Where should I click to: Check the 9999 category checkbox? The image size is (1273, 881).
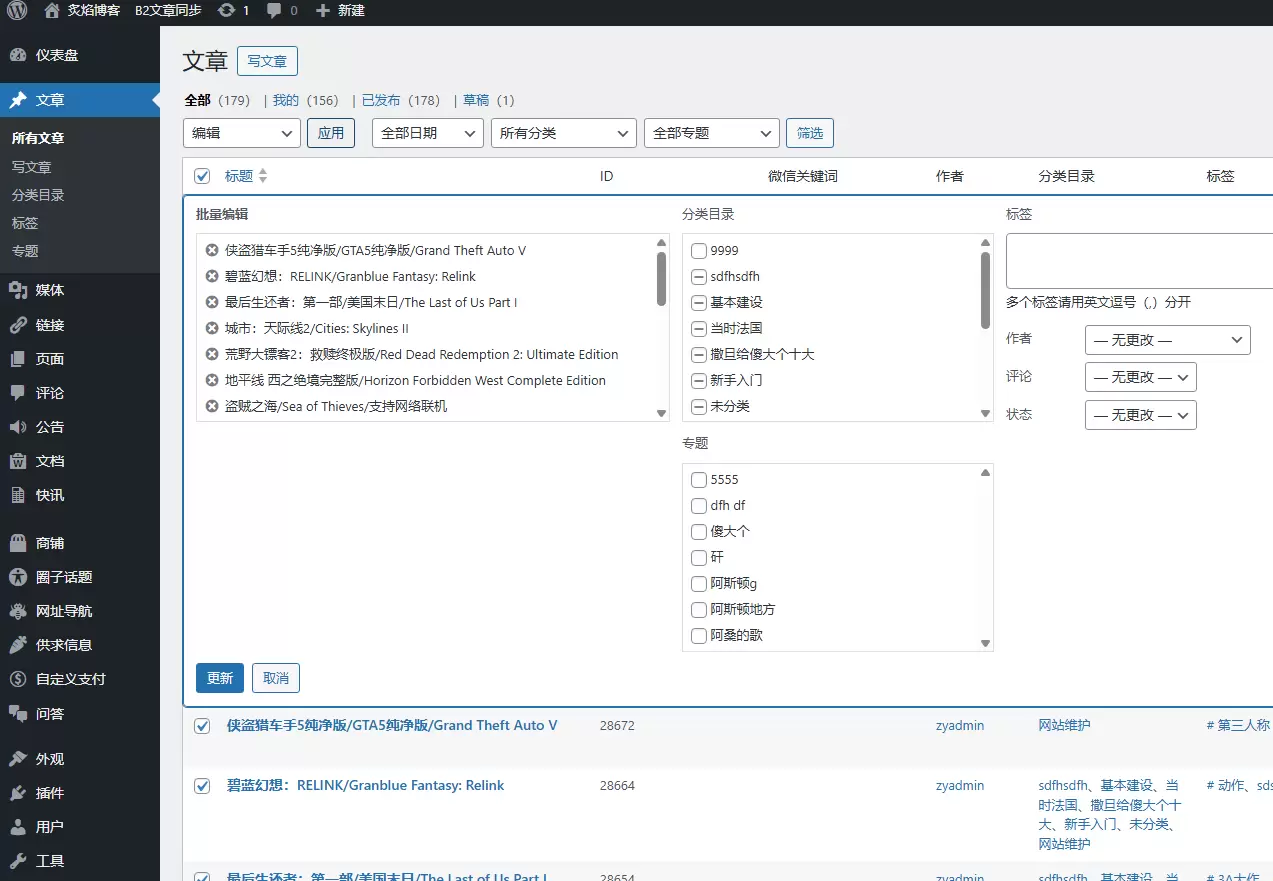click(x=699, y=251)
